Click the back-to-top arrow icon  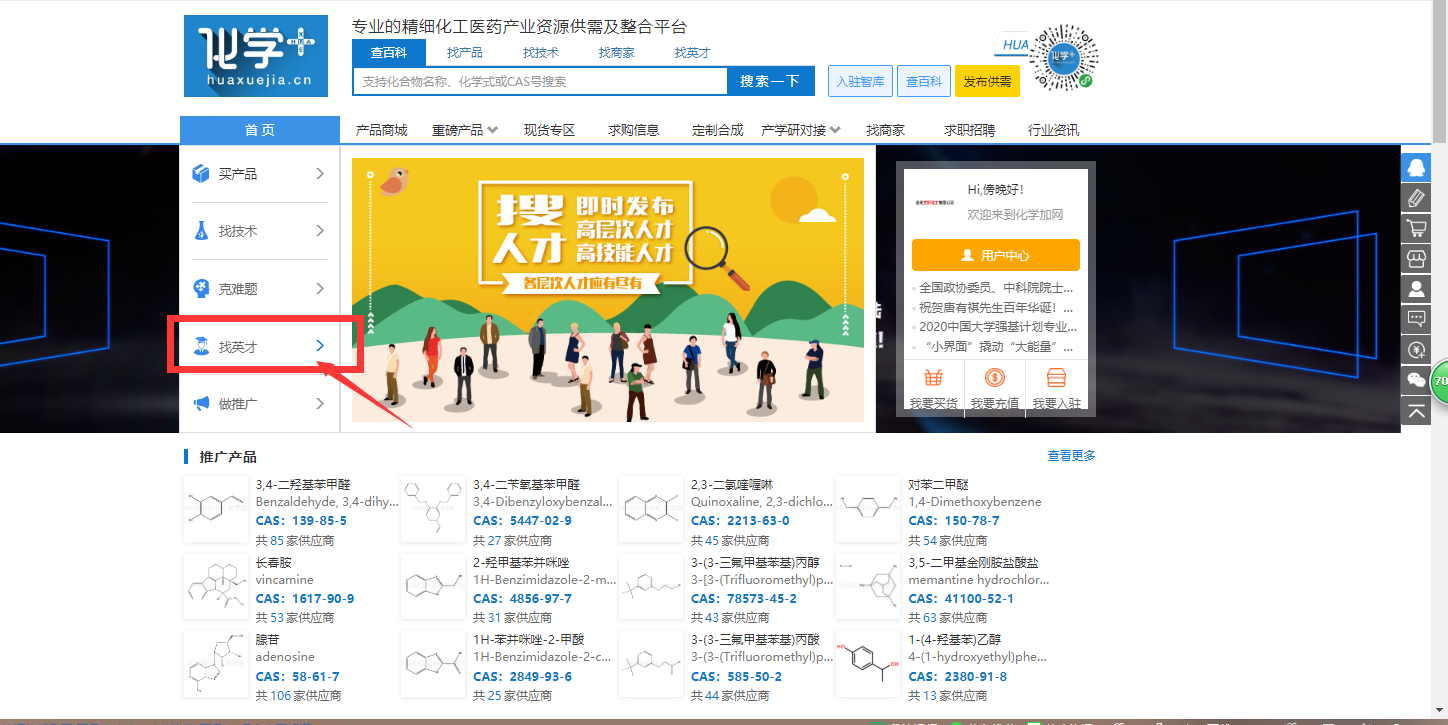[1416, 409]
